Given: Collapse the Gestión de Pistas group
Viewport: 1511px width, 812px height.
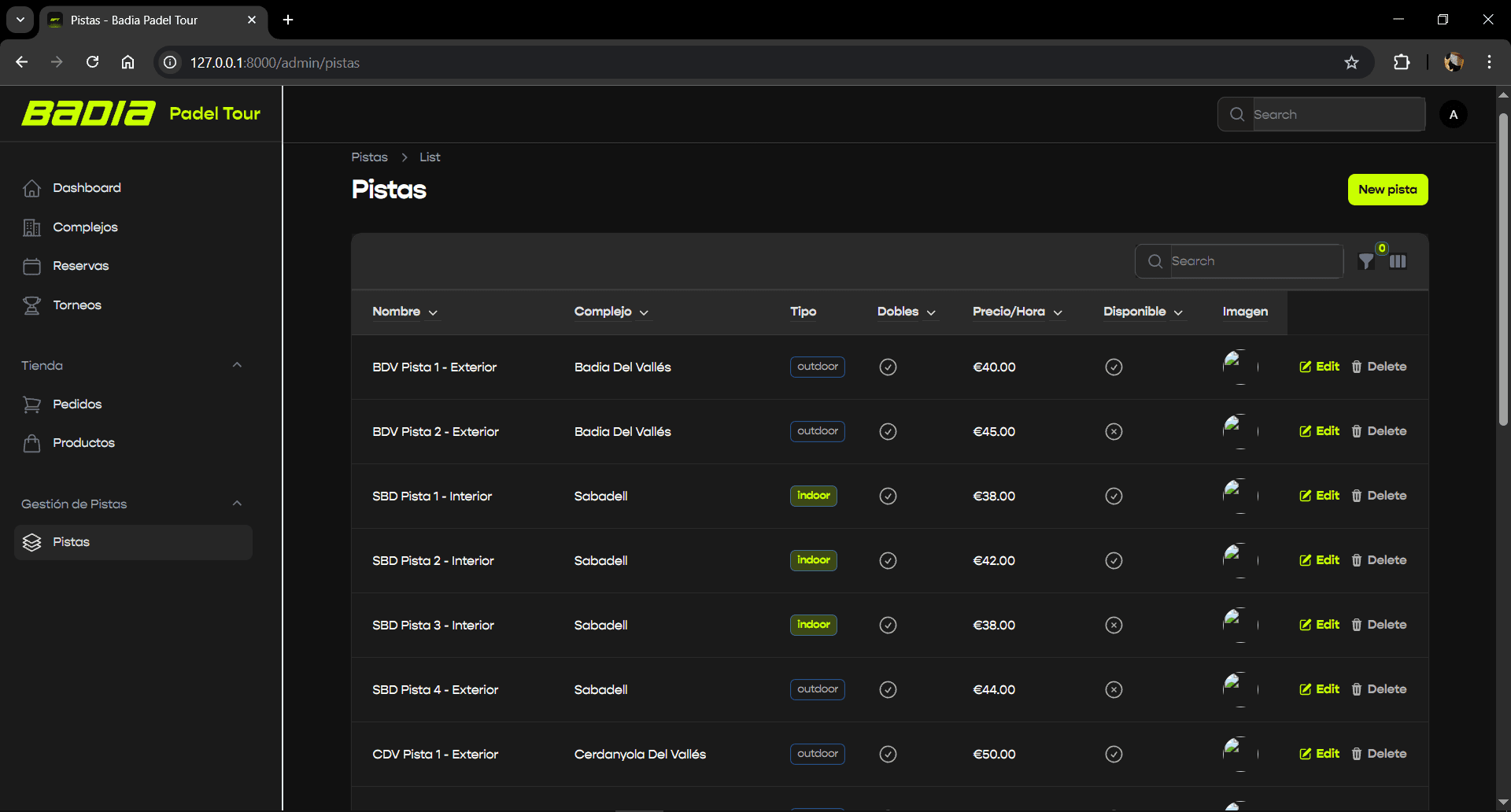Looking at the screenshot, I should coord(237,504).
